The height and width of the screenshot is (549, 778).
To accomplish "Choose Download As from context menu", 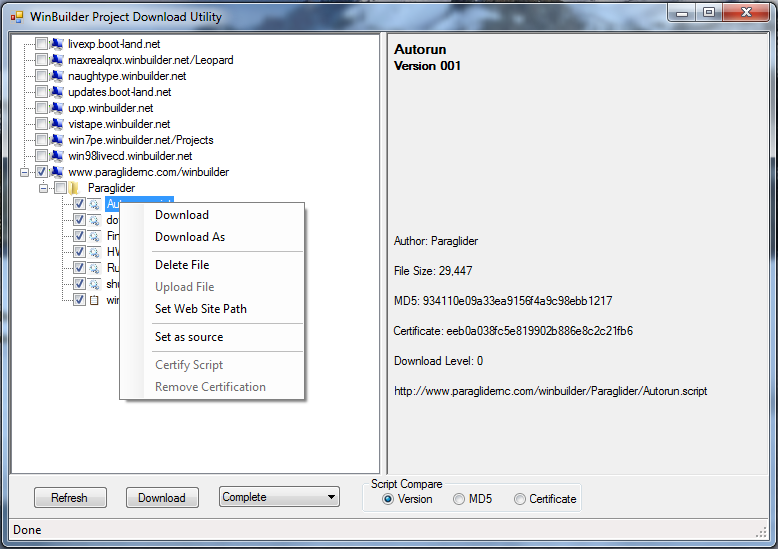I will pos(190,237).
